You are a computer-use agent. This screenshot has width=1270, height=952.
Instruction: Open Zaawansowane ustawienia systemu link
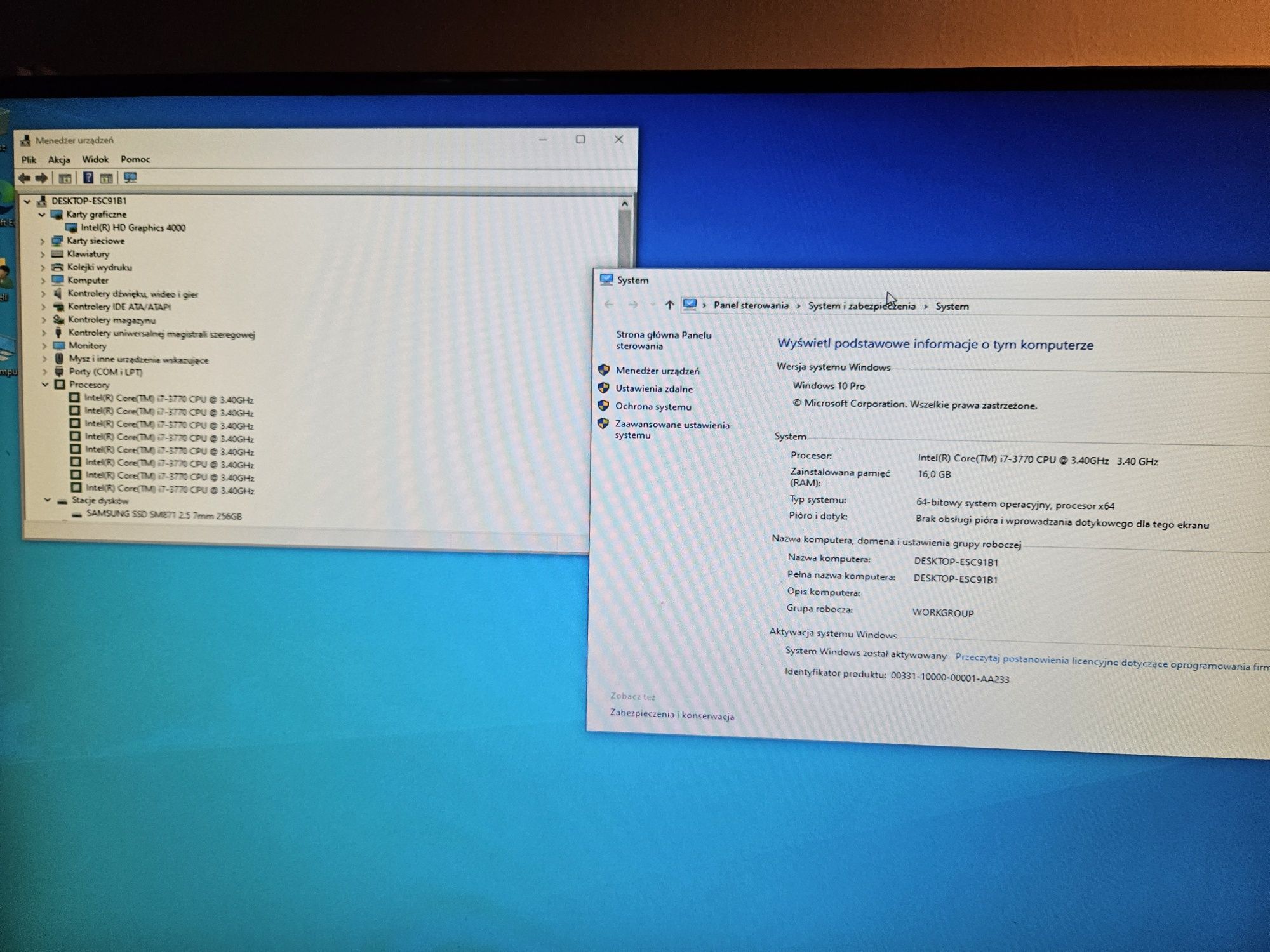click(x=672, y=430)
